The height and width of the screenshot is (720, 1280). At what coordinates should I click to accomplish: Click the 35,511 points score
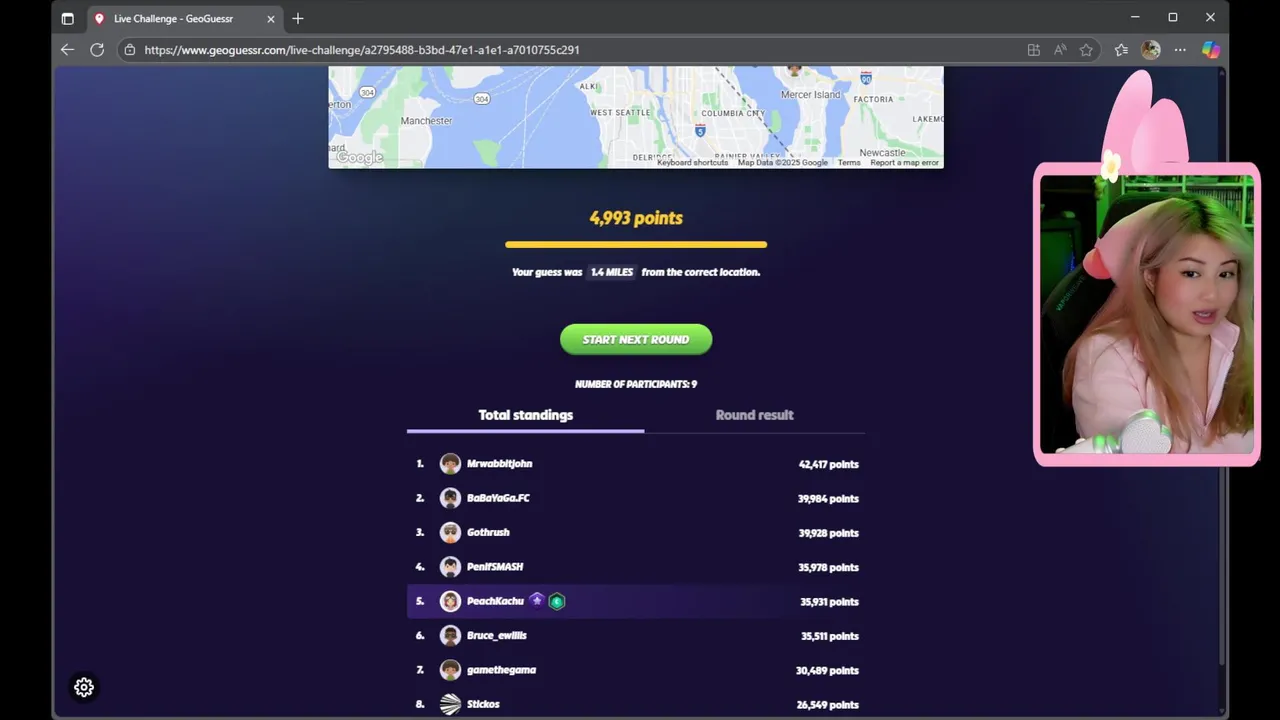[829, 636]
